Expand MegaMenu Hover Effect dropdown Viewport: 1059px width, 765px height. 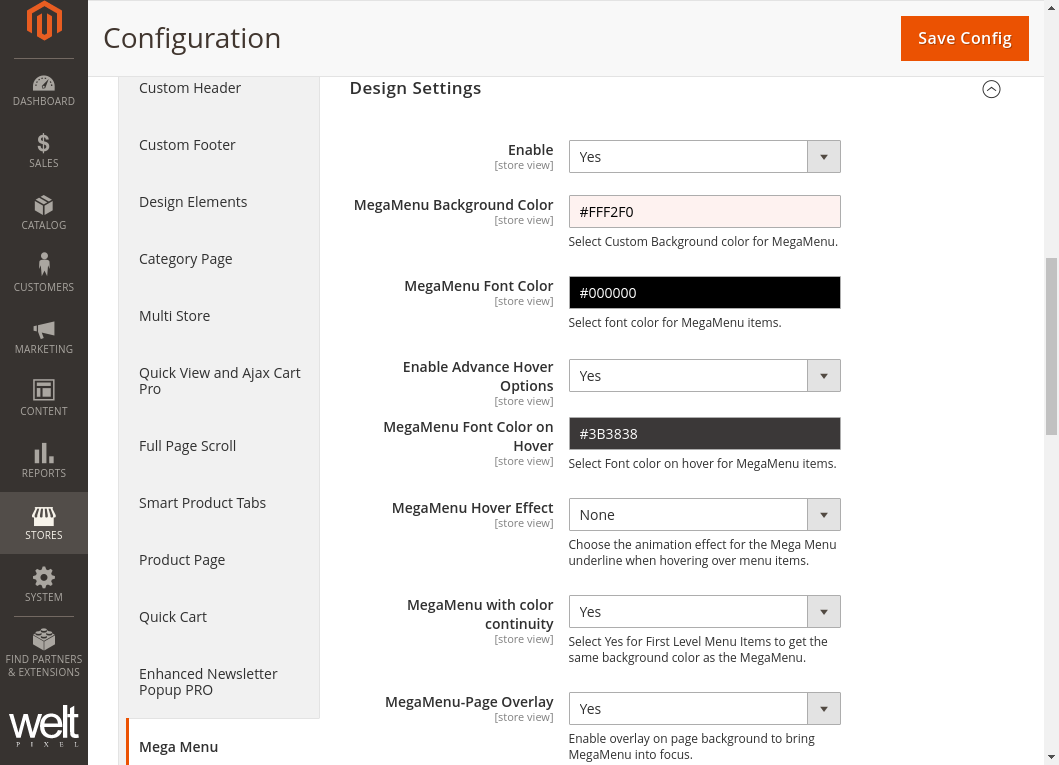[x=704, y=515]
